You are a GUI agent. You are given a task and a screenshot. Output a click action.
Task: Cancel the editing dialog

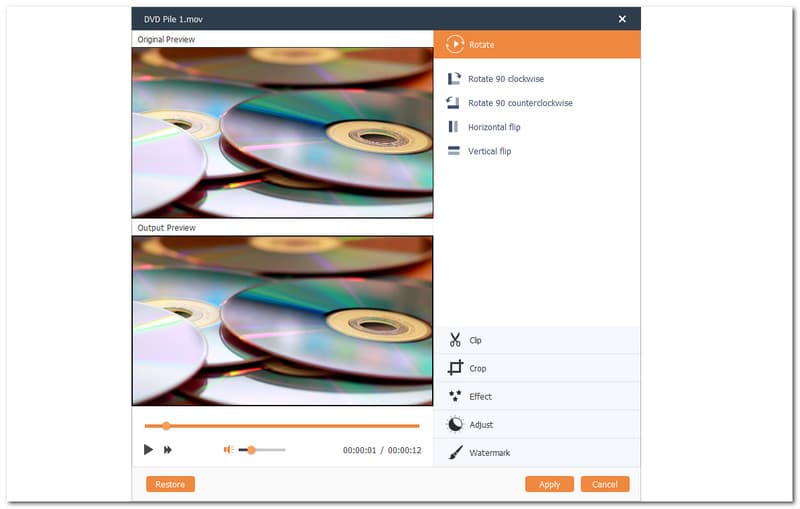tap(605, 484)
